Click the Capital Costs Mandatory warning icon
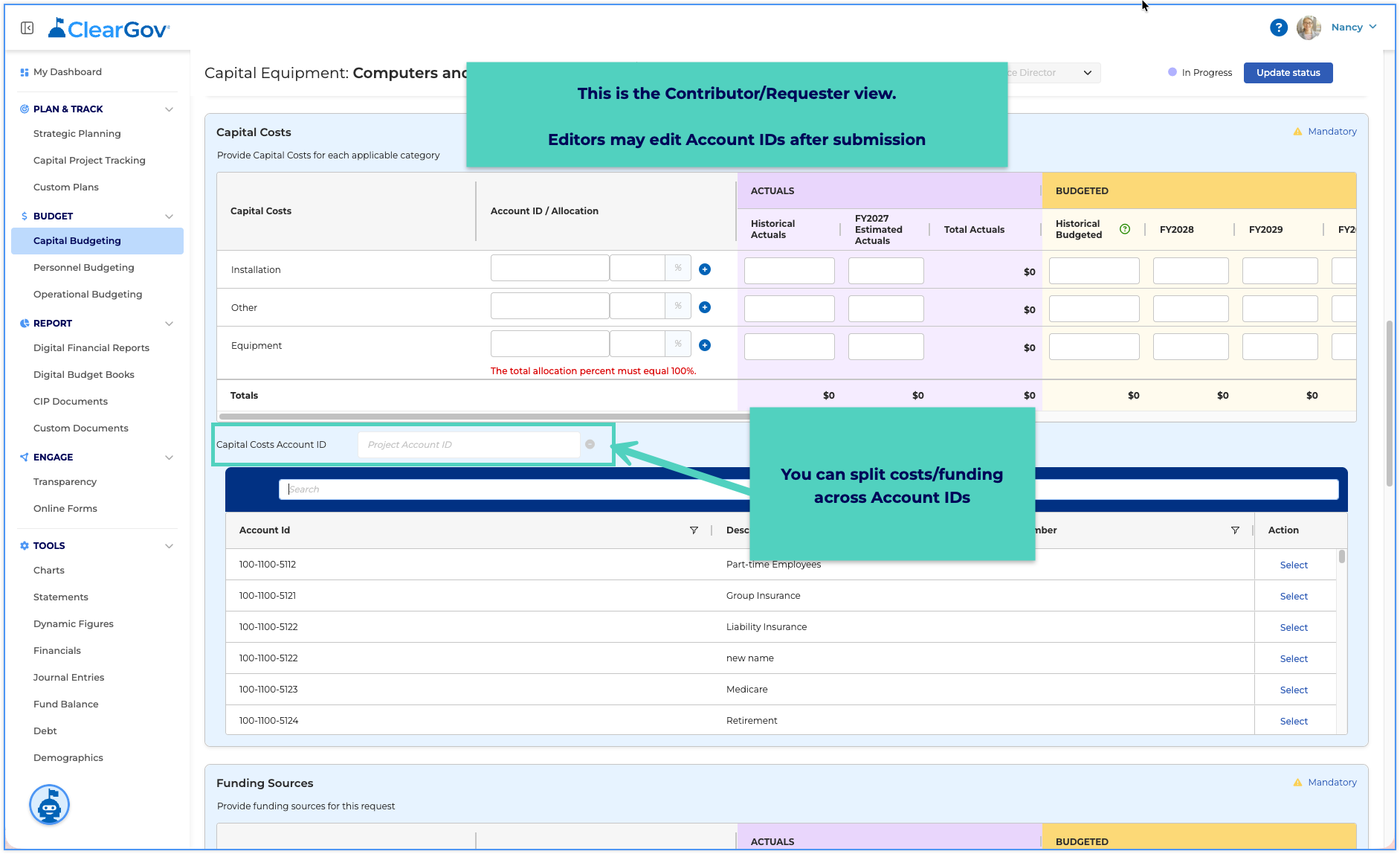 (x=1297, y=132)
